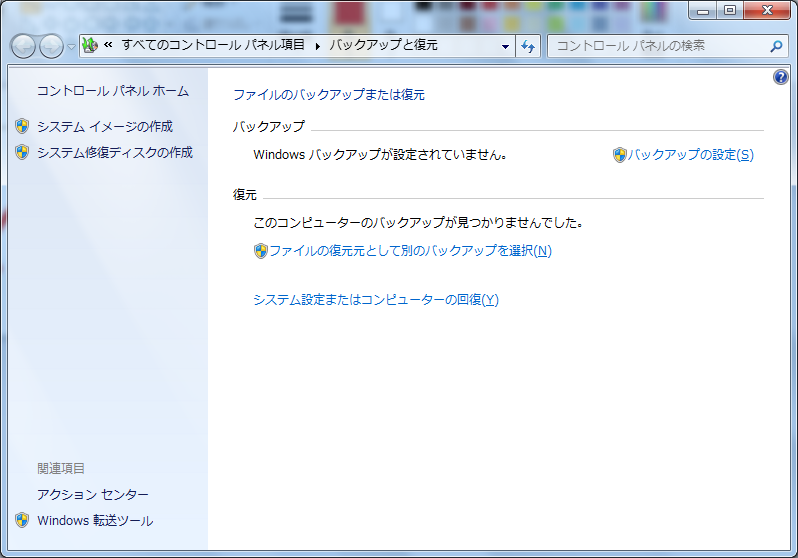Viewport: 798px width, 558px height.
Task: Click the Back navigation arrow button
Action: (23, 46)
